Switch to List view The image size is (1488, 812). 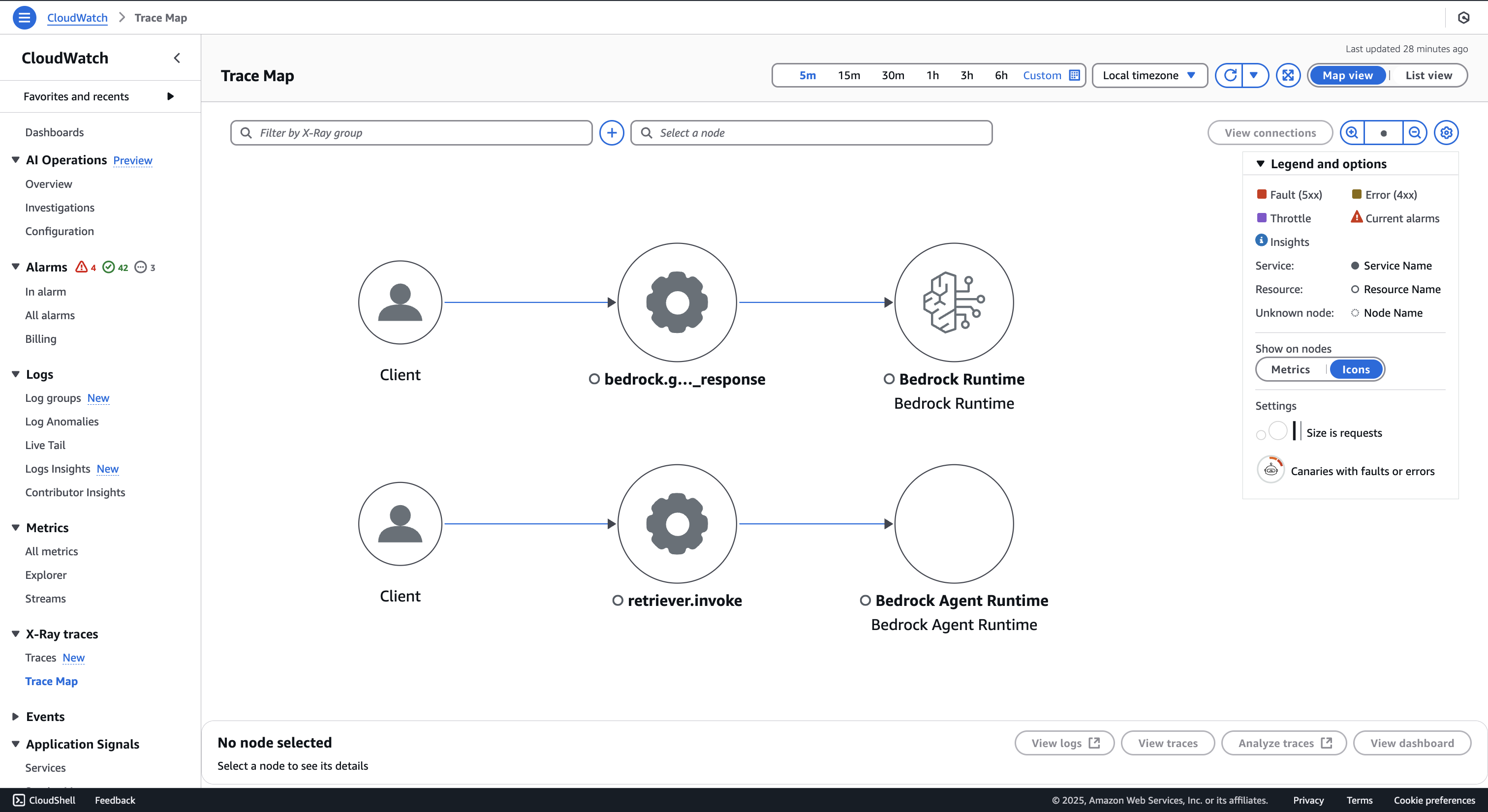1428,75
